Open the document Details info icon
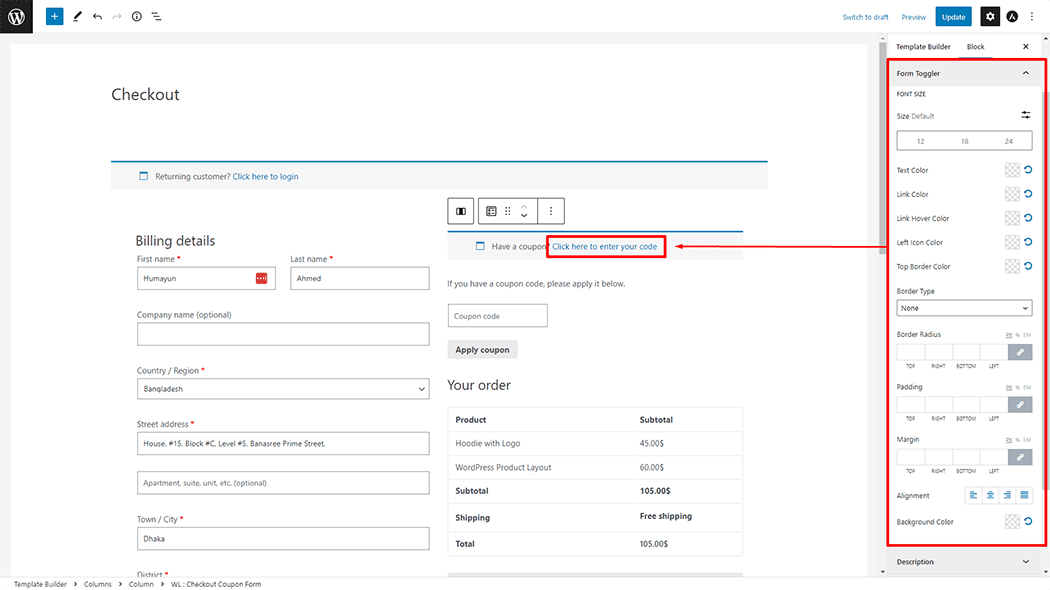This screenshot has width=1050, height=590. click(137, 17)
